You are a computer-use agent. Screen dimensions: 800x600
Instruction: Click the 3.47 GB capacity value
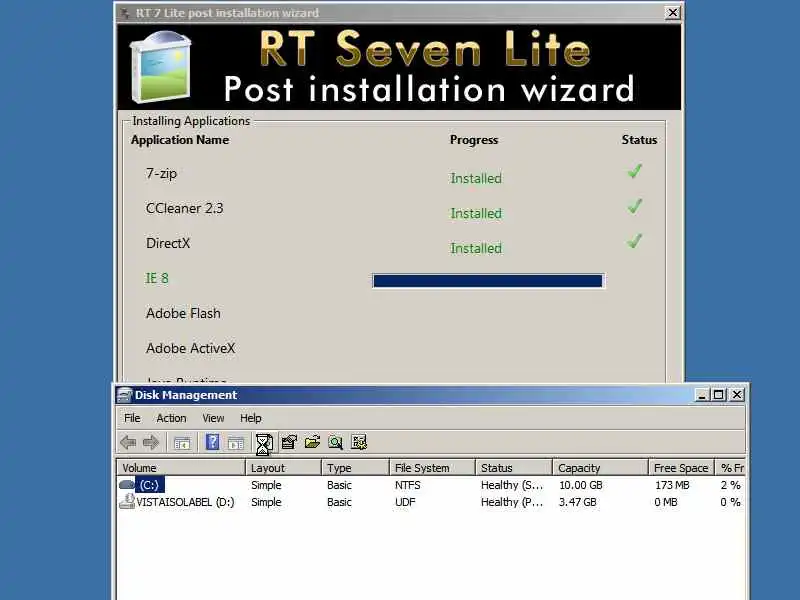click(578, 502)
